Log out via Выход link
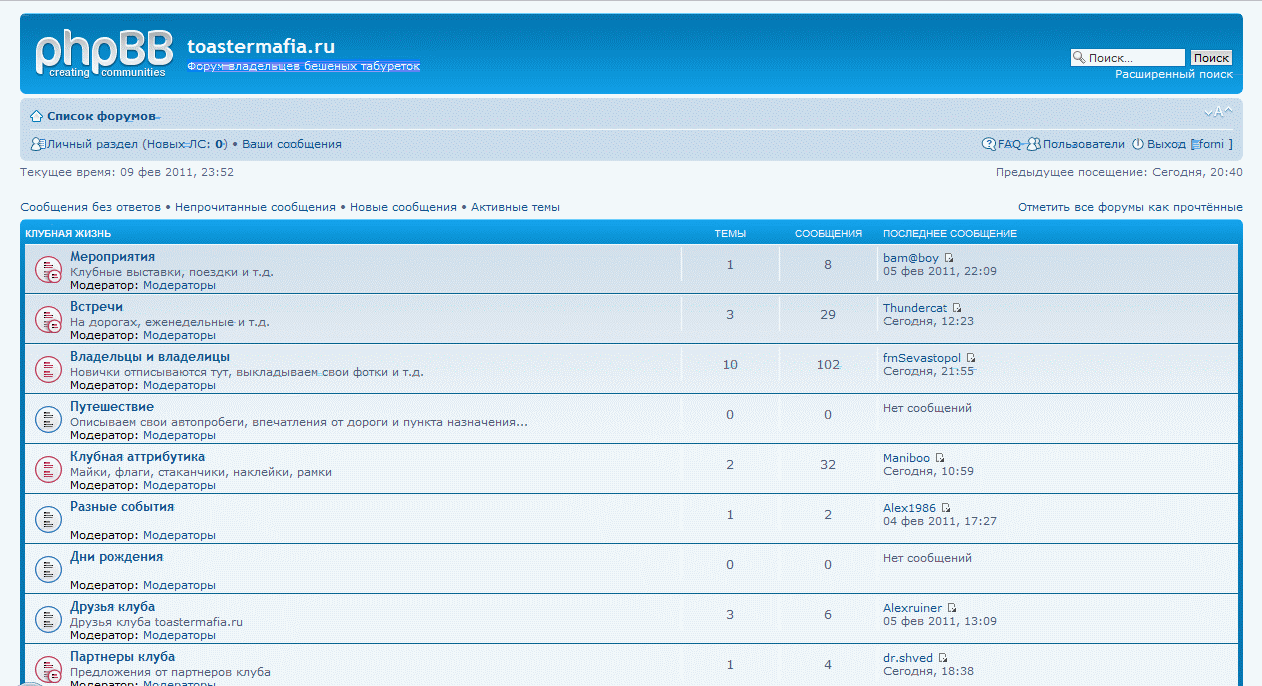The width and height of the screenshot is (1262, 686). [1166, 144]
